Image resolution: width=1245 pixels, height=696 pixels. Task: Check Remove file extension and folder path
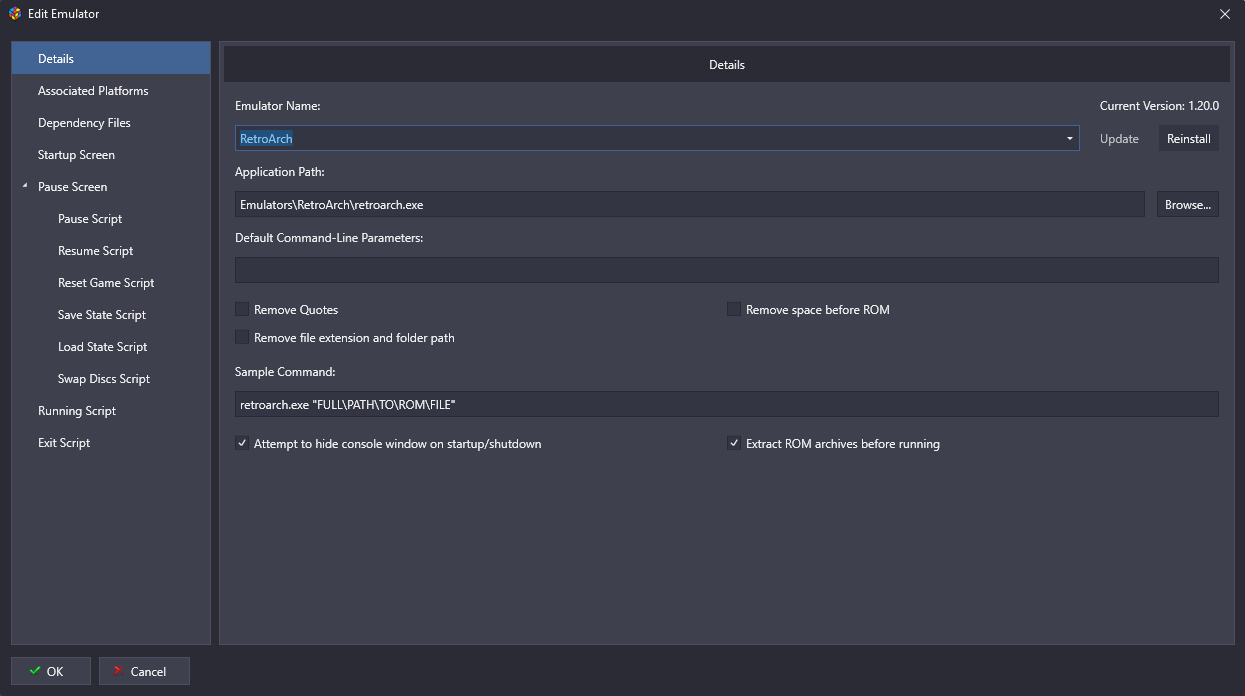coord(242,338)
